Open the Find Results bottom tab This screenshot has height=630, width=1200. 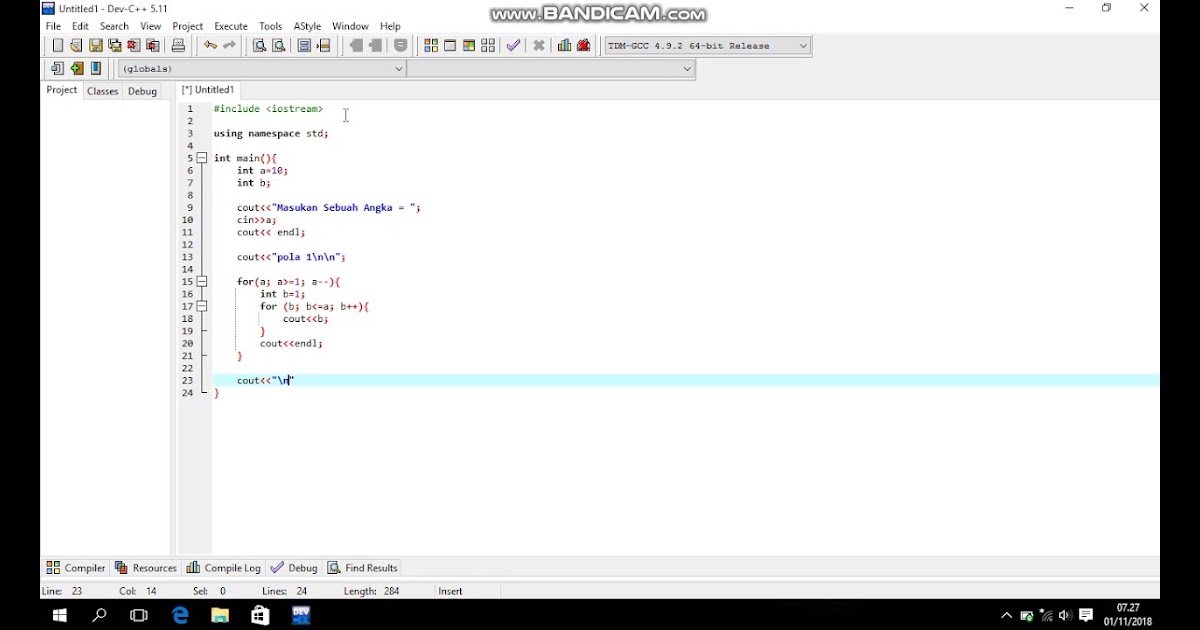click(x=362, y=568)
